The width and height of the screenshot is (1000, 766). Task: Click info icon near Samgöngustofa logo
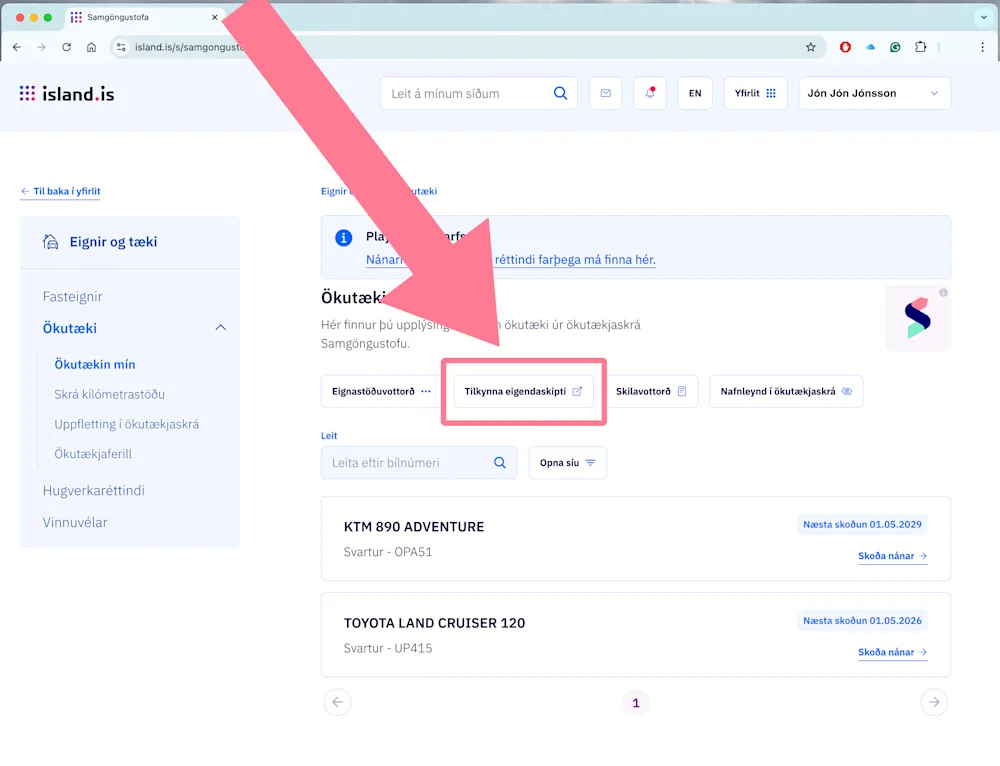pos(943,292)
